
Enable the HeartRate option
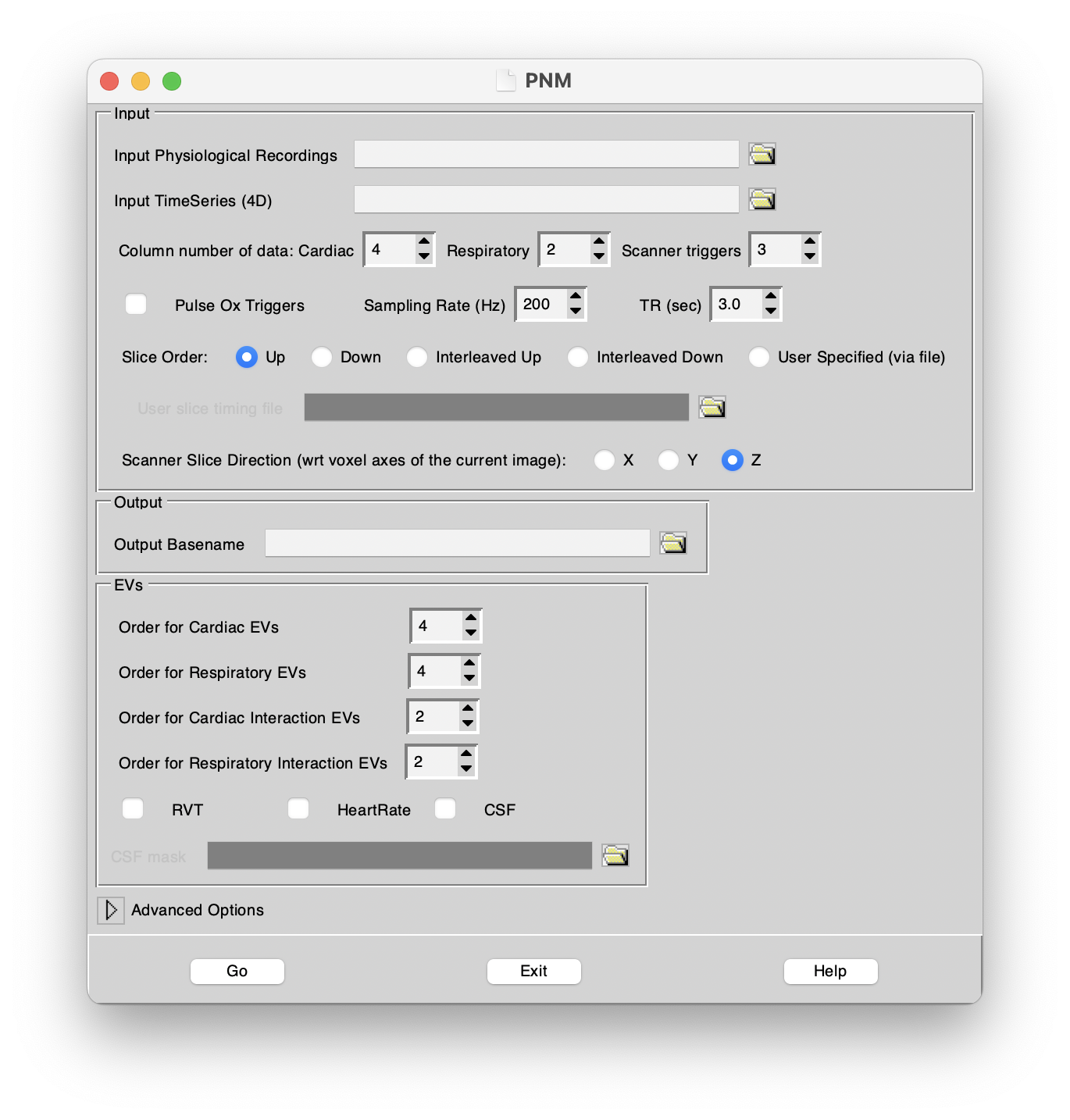(298, 808)
